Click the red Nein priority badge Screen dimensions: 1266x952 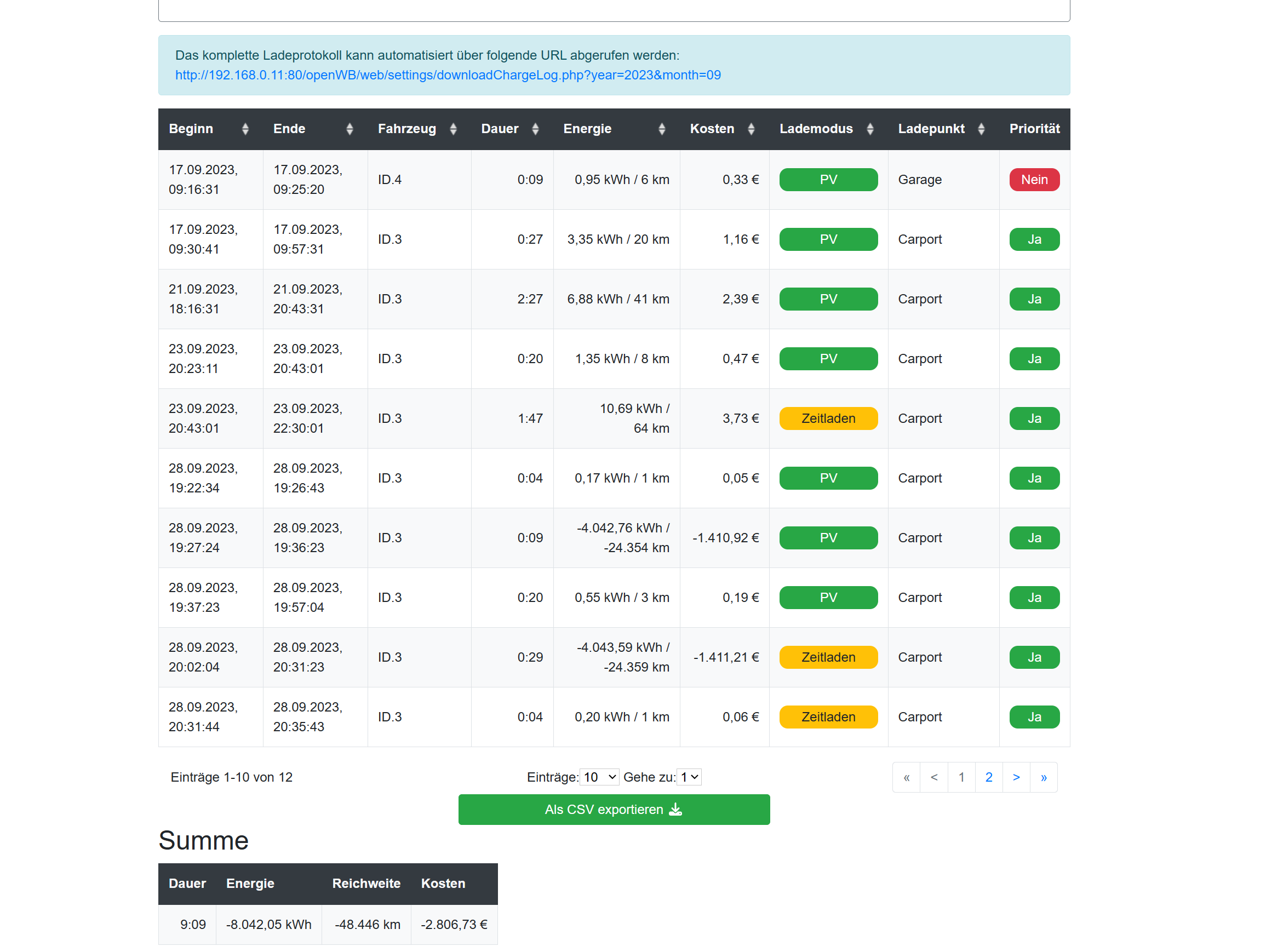point(1034,180)
